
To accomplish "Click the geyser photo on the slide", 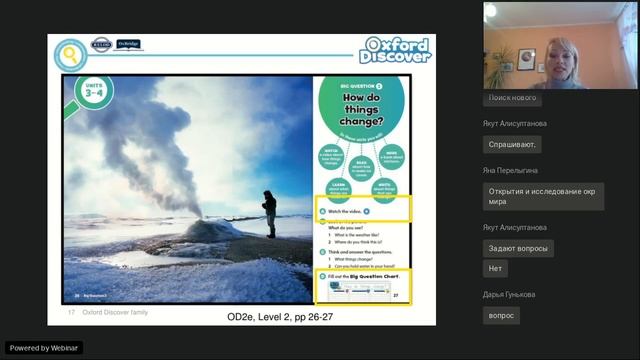I will point(188,189).
